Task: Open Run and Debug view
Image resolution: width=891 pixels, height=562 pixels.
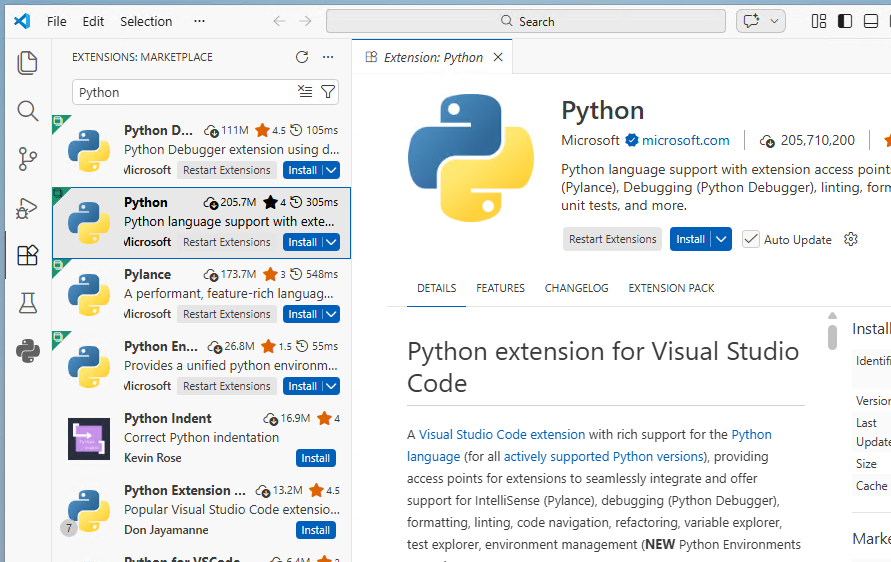Action: pos(27,208)
